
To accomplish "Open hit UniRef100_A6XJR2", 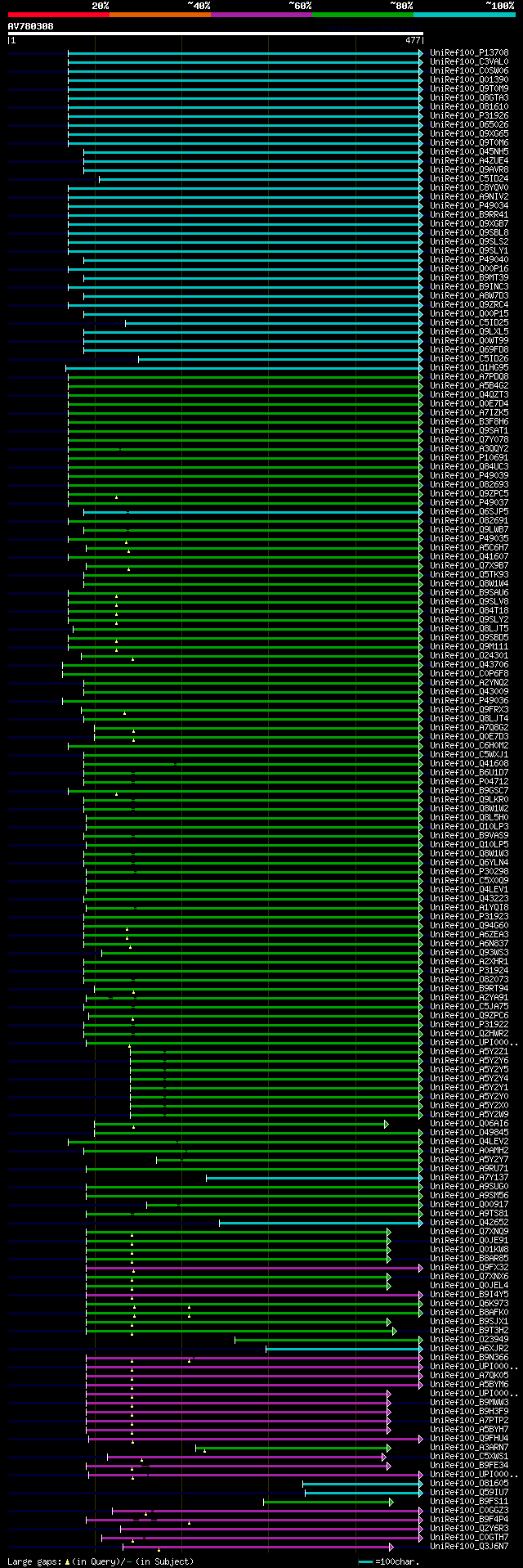I will tap(469, 1349).
